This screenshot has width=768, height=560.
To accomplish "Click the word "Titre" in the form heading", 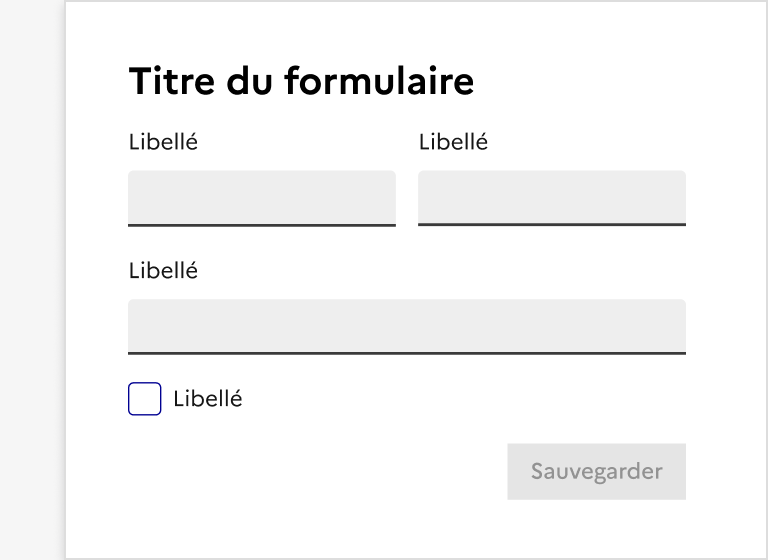I will (168, 82).
